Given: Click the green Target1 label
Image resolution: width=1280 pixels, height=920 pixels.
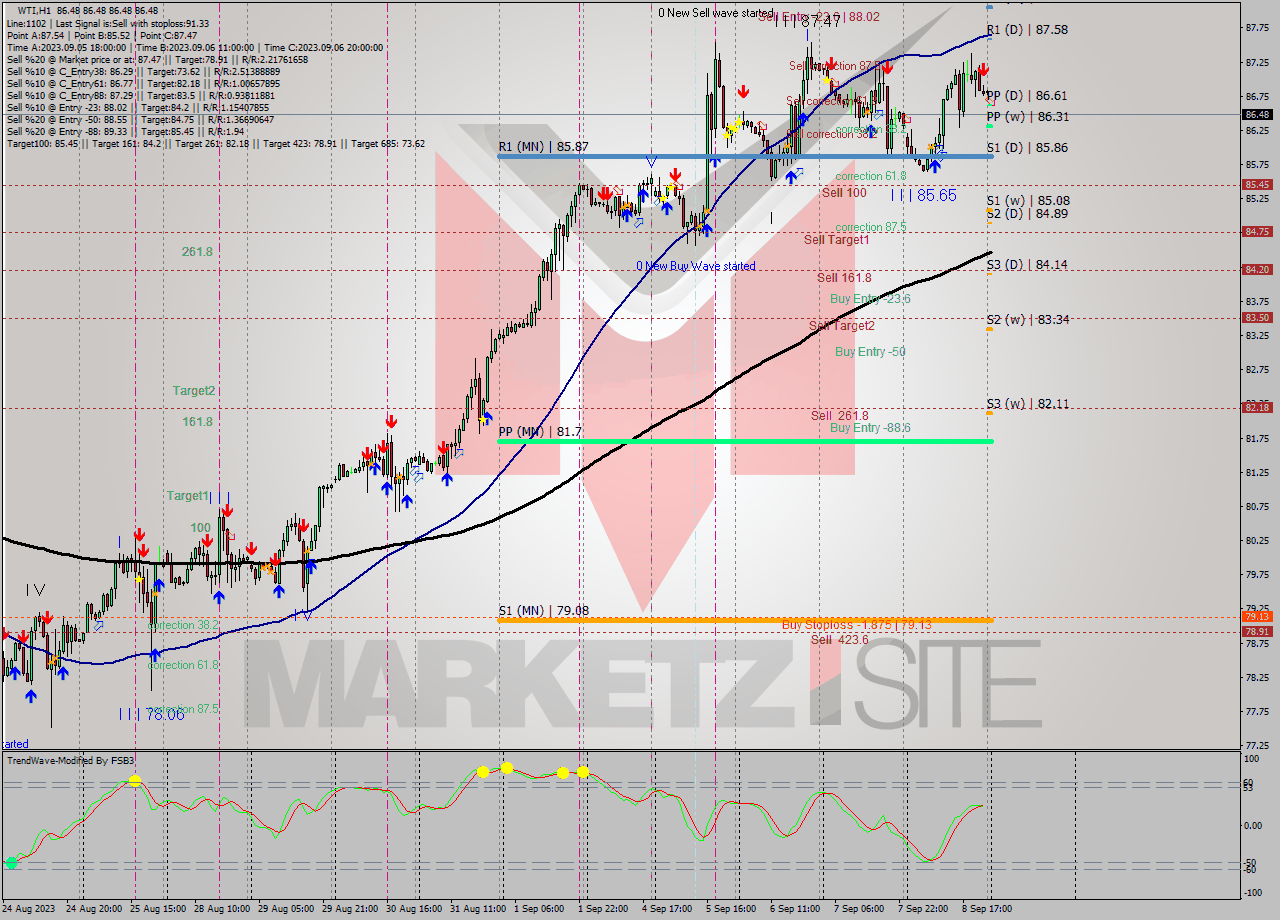Looking at the screenshot, I should [188, 496].
